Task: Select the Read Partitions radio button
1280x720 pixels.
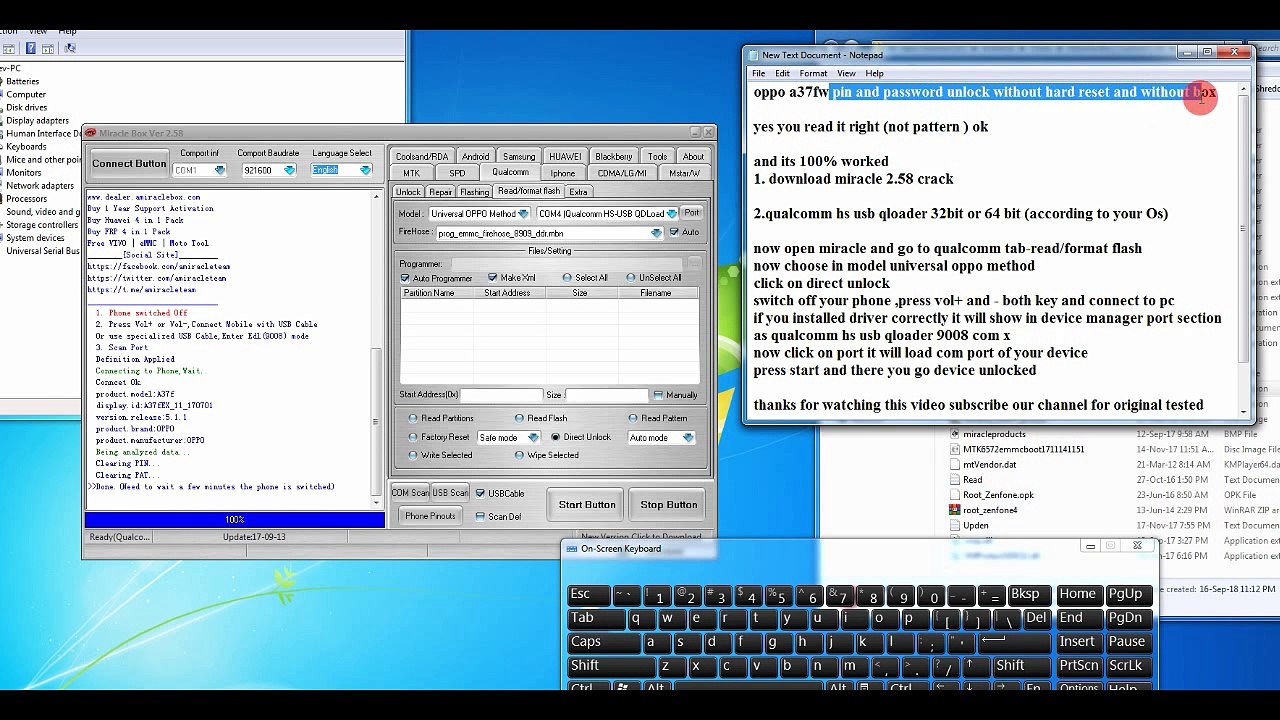Action: pyautogui.click(x=413, y=418)
